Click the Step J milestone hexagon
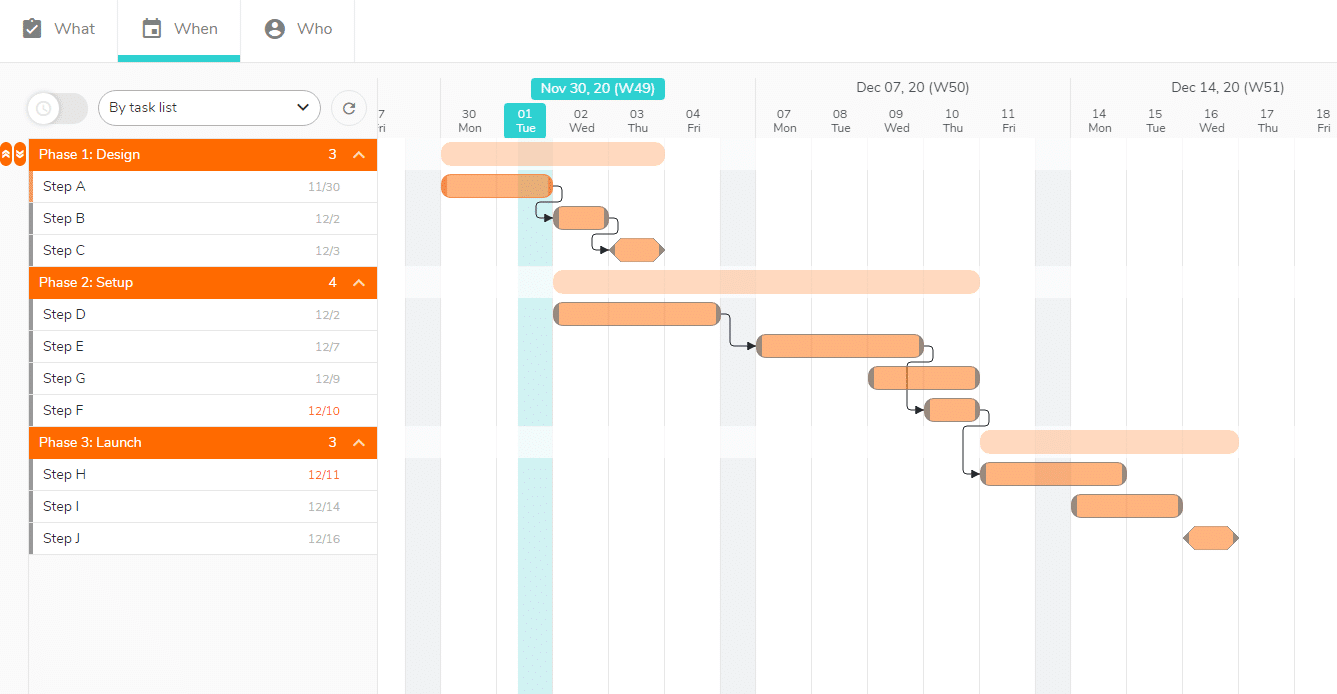The image size is (1337, 694). (x=1211, y=538)
